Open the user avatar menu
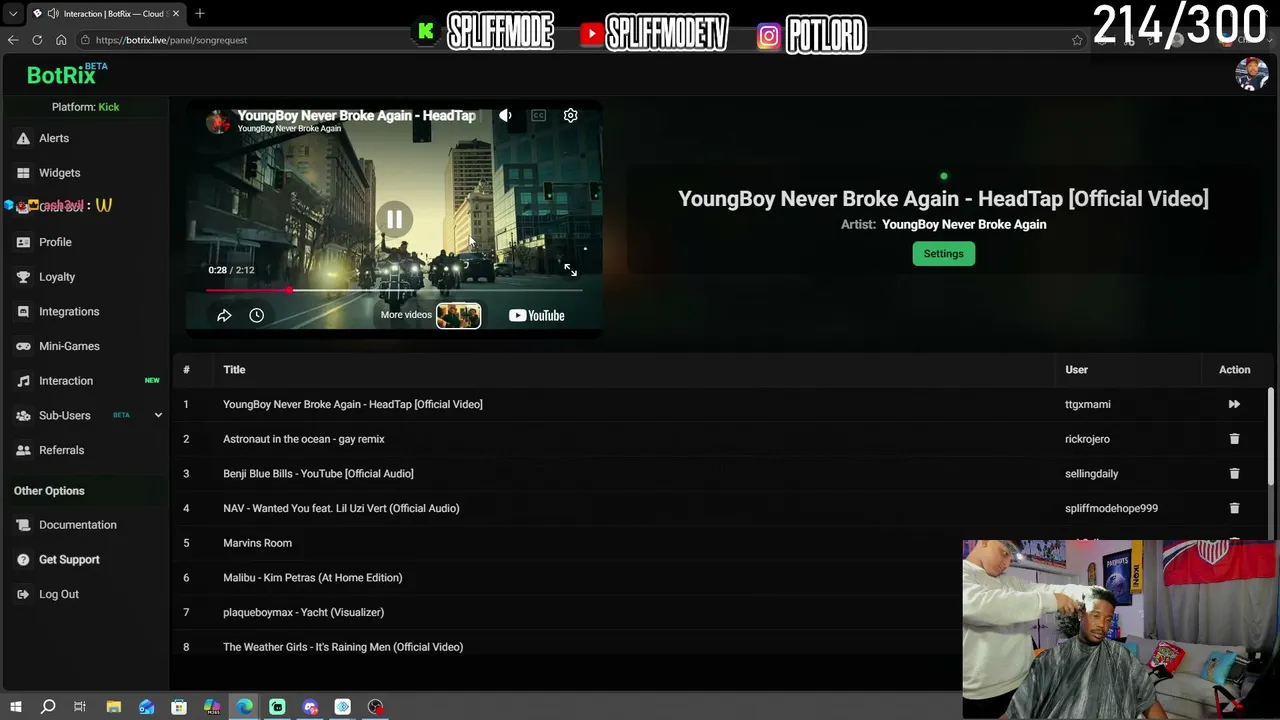Screen dimensions: 1280x720 pos(1251,74)
